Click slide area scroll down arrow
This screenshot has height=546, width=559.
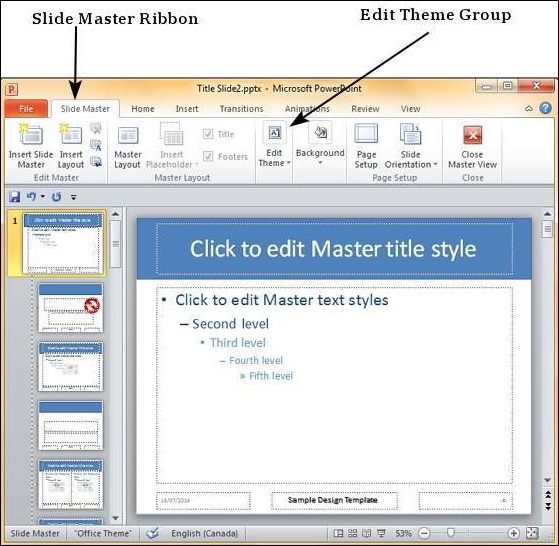tap(547, 480)
